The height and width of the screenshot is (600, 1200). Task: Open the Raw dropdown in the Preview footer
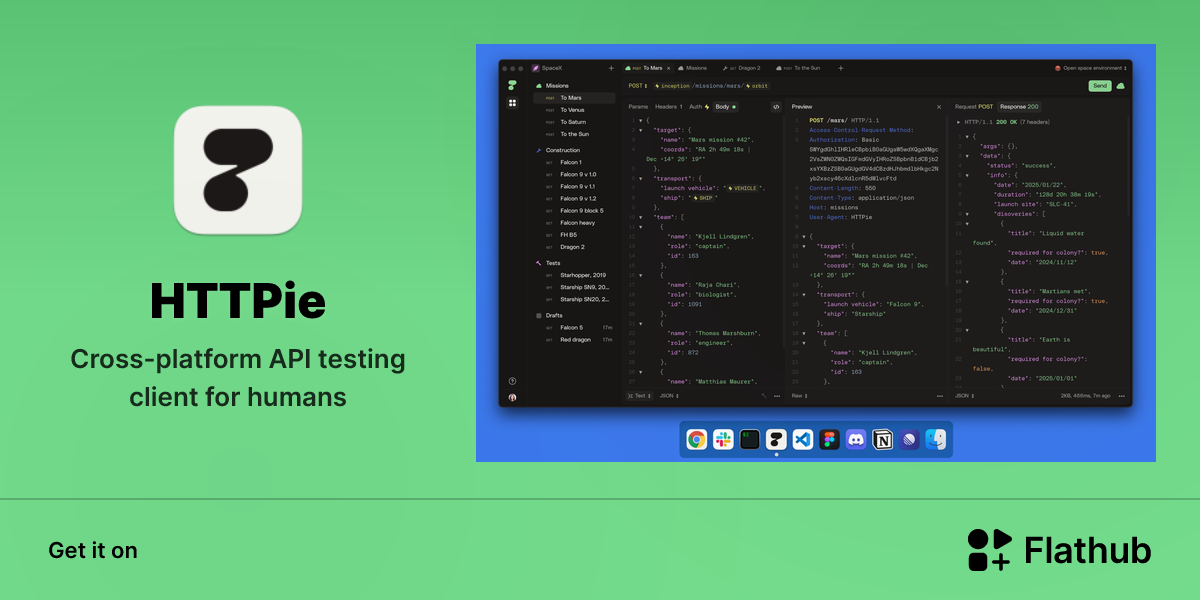800,395
